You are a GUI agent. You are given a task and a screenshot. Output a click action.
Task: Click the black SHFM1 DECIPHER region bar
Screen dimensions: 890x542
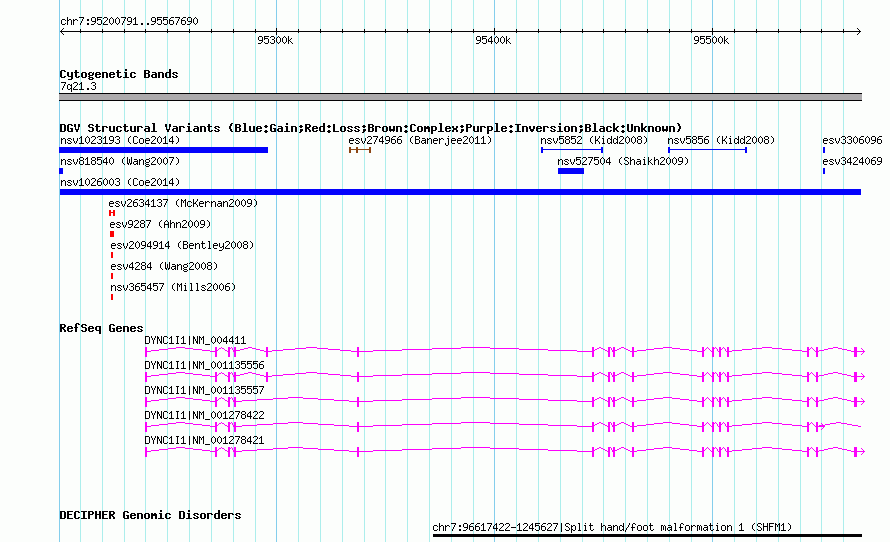647,535
